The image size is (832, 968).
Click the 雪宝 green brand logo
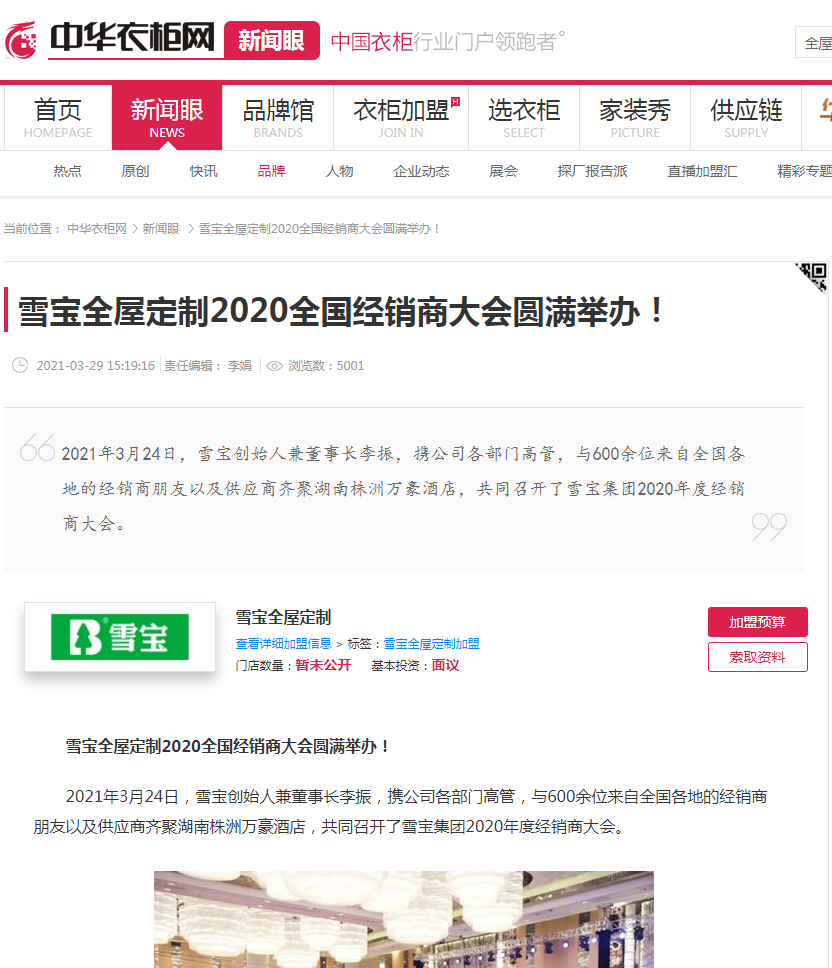pyautogui.click(x=120, y=637)
